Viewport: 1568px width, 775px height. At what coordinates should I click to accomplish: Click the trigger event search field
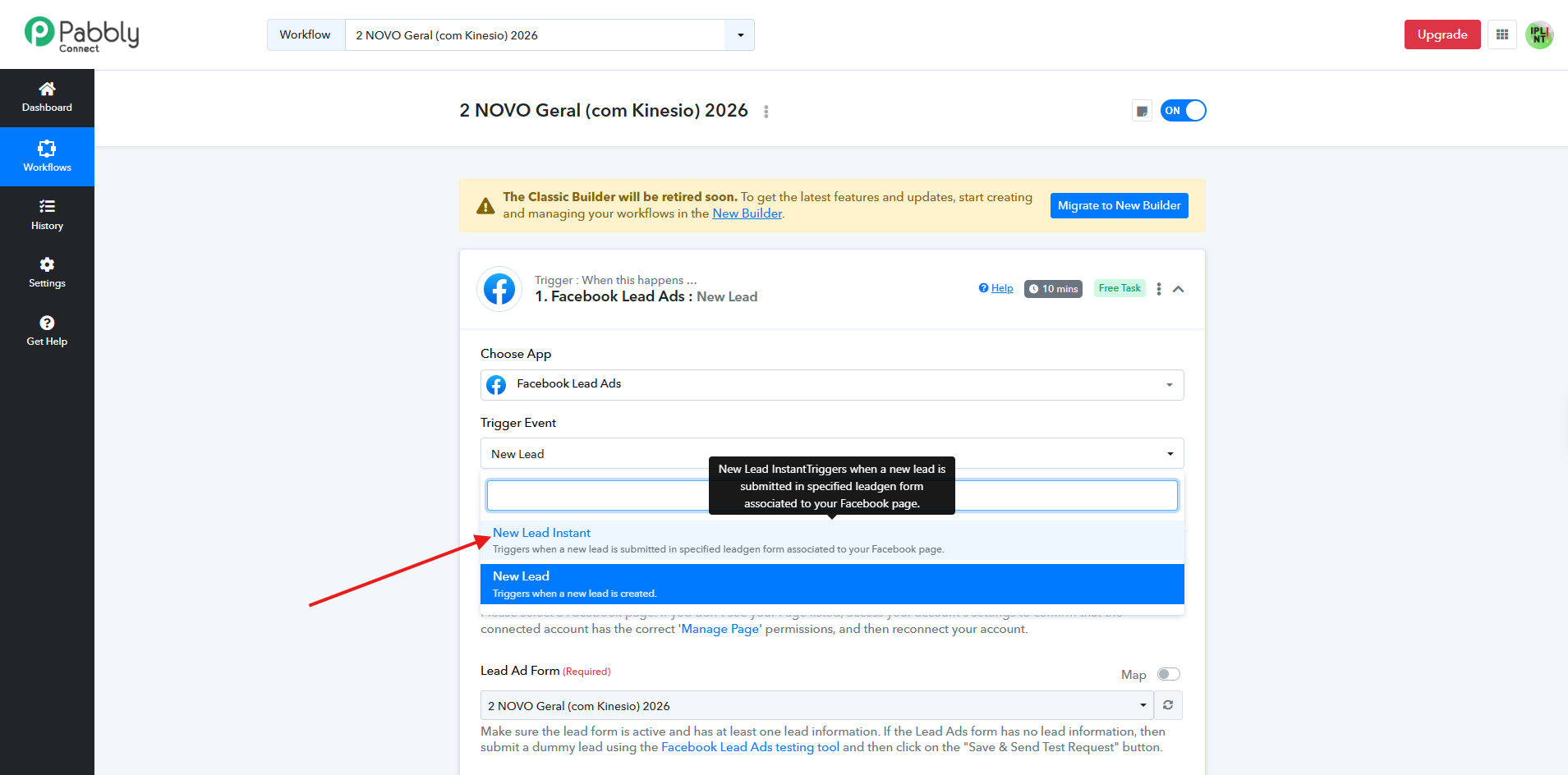(832, 495)
